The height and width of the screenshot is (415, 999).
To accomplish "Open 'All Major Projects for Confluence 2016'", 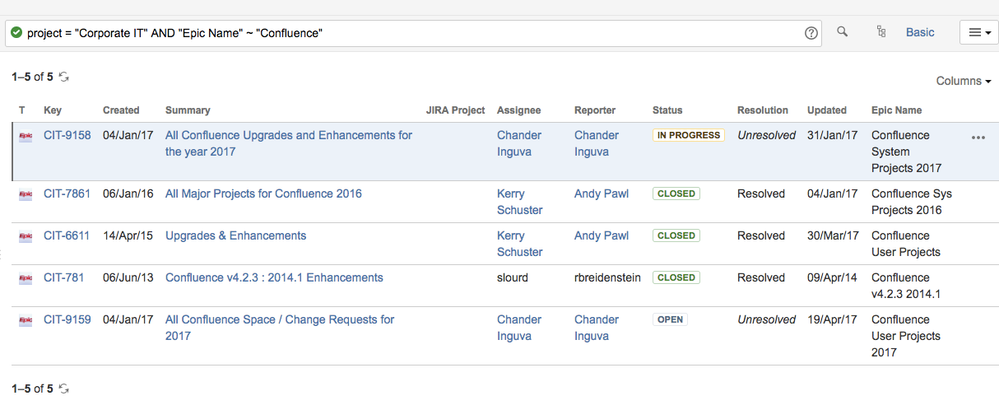I will click(x=263, y=193).
